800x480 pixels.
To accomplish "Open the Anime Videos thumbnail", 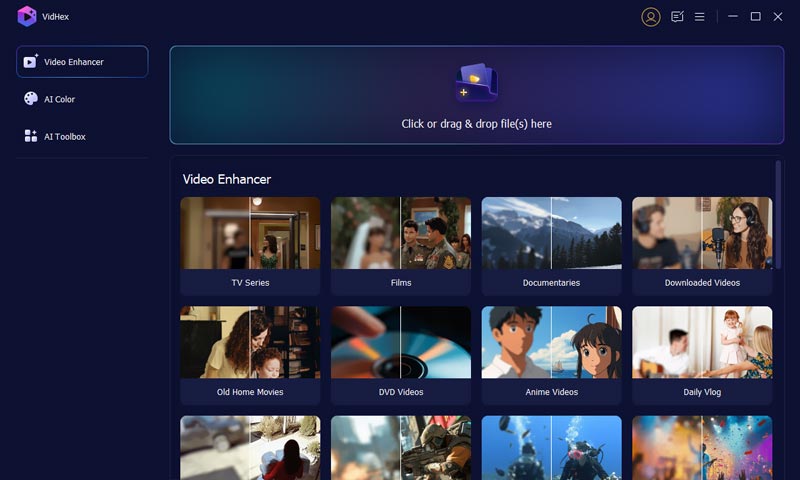I will (x=552, y=342).
